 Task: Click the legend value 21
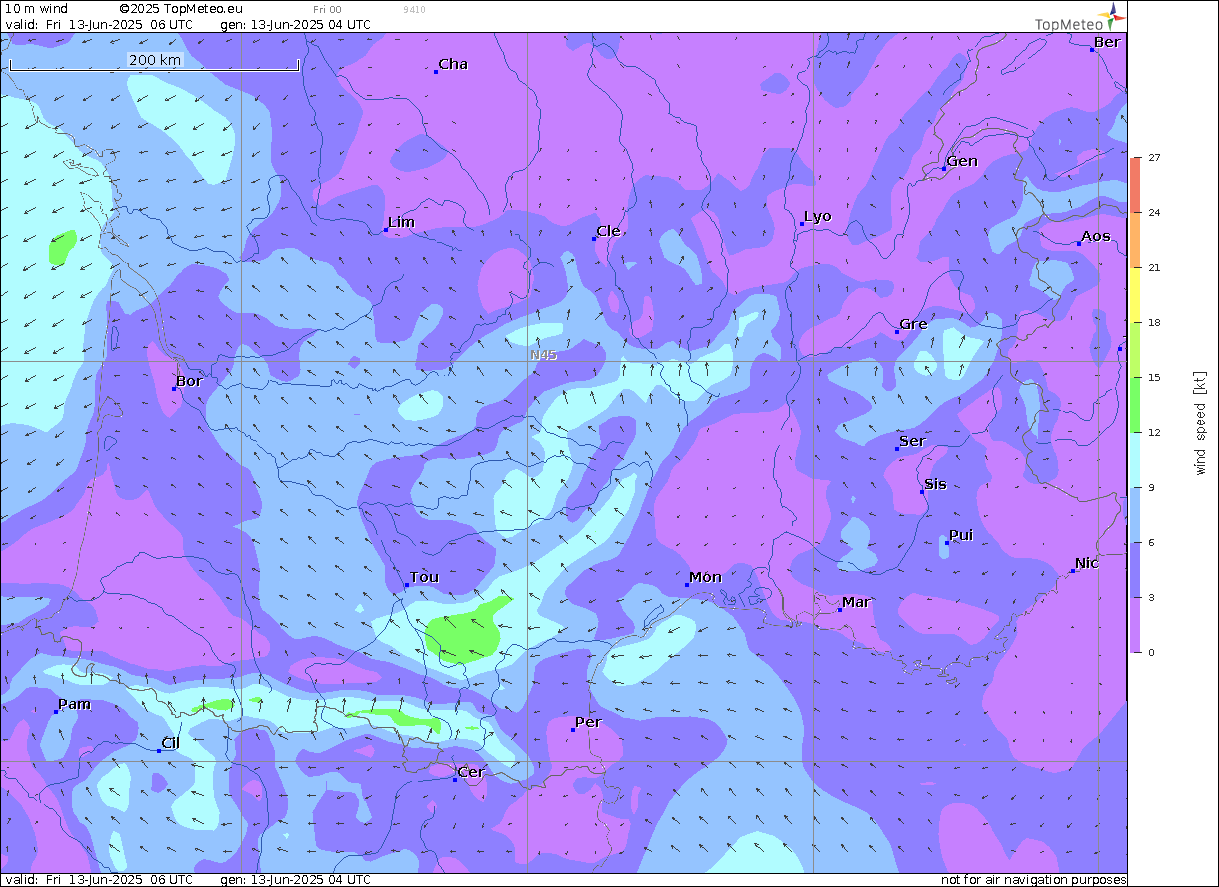(1154, 268)
